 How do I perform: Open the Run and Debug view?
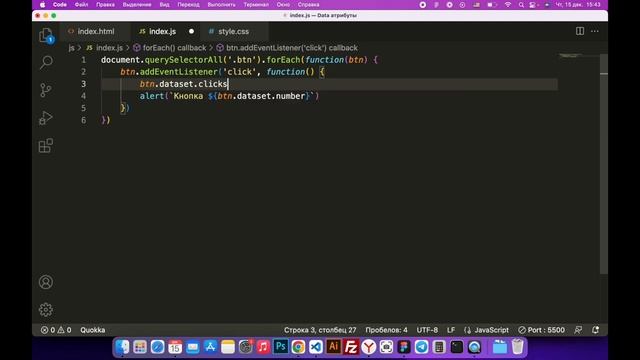pyautogui.click(x=46, y=118)
